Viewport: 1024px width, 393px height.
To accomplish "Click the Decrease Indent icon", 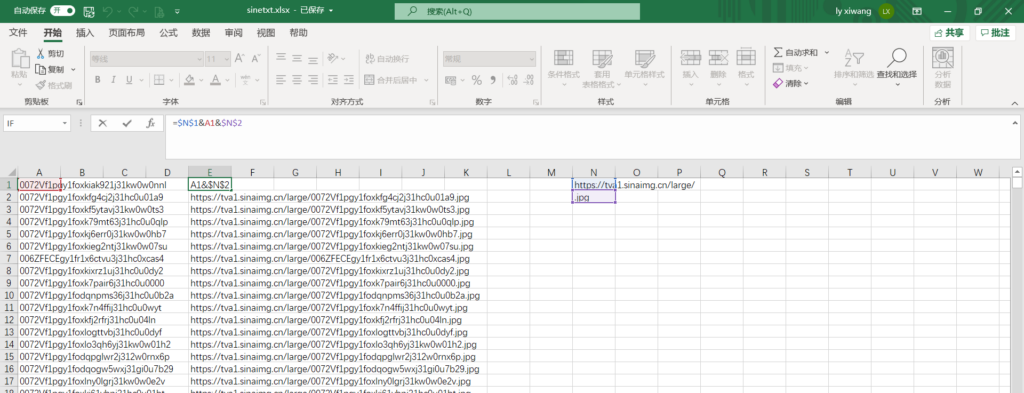I will click(333, 80).
